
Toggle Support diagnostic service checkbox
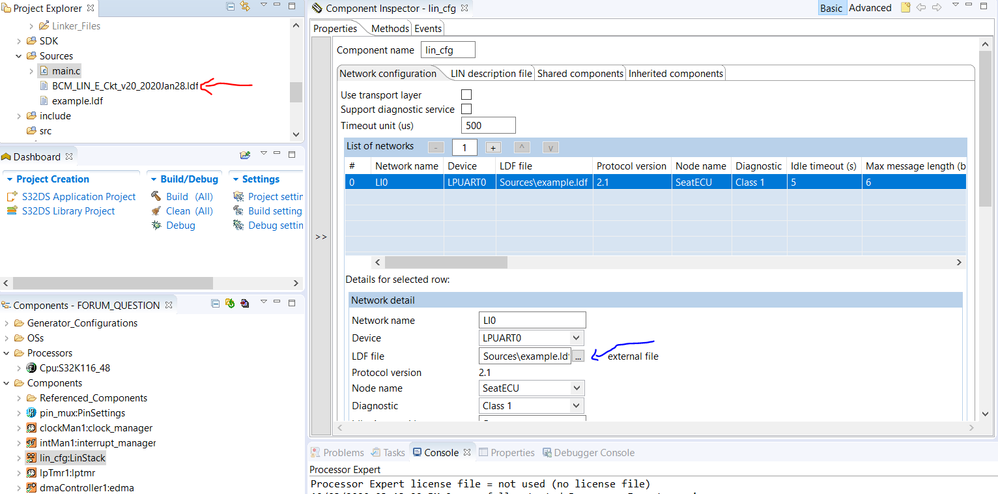[x=466, y=109]
